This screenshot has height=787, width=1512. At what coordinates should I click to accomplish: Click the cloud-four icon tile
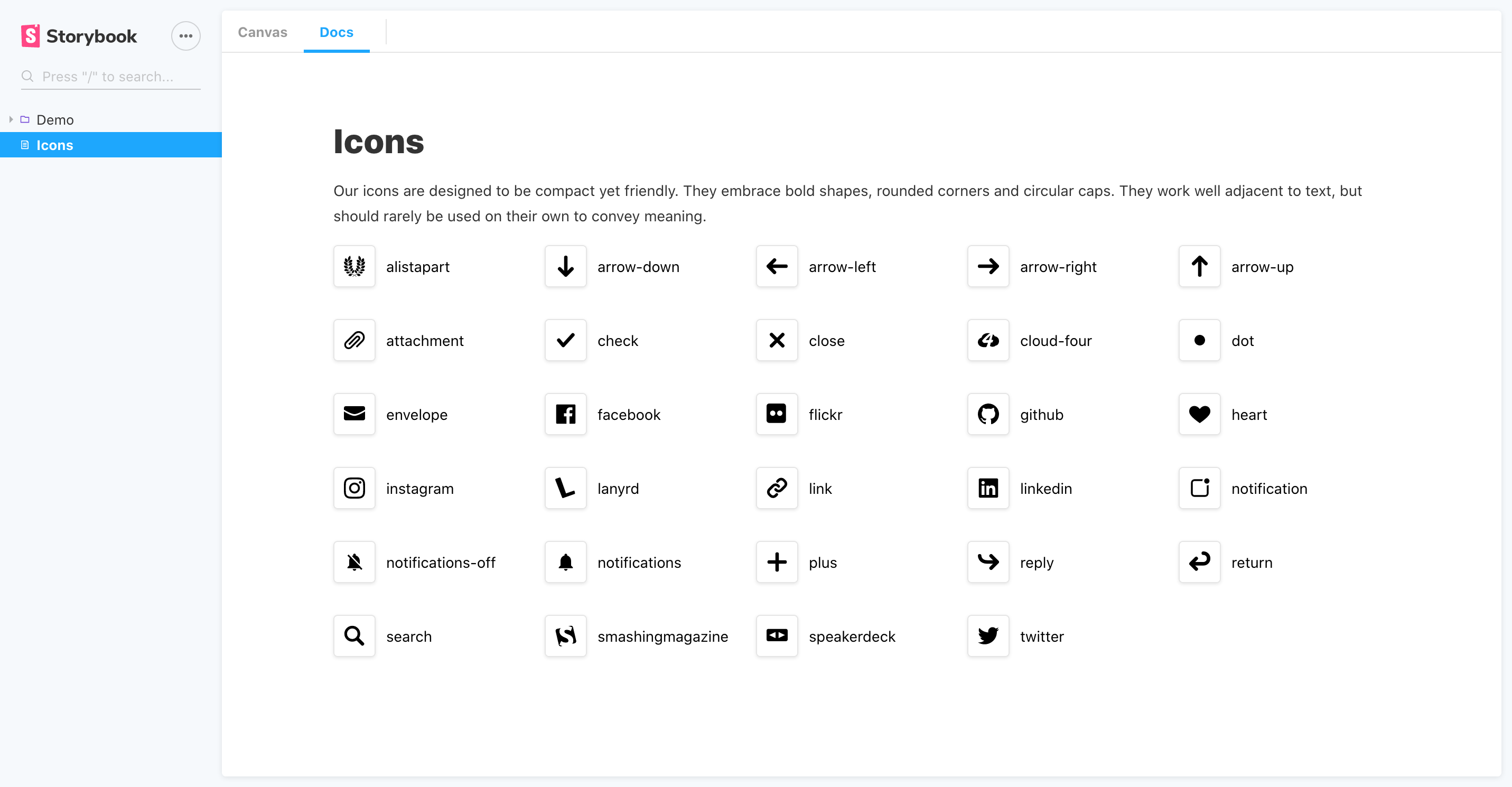tap(988, 340)
